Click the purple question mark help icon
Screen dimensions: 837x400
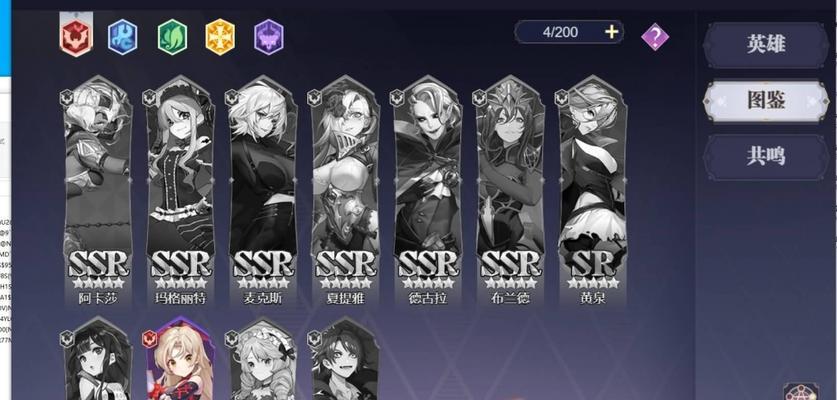pyautogui.click(x=655, y=37)
